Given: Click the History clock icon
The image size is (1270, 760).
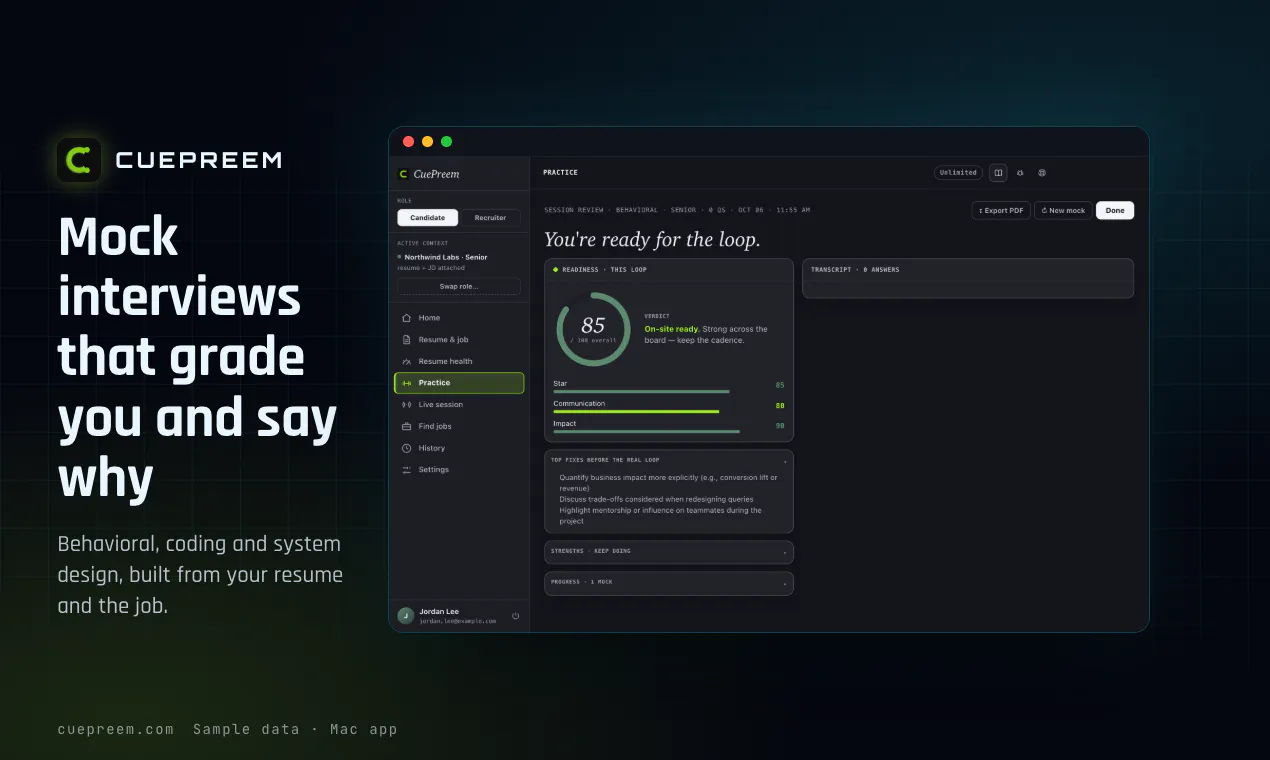Looking at the screenshot, I should click(x=407, y=448).
